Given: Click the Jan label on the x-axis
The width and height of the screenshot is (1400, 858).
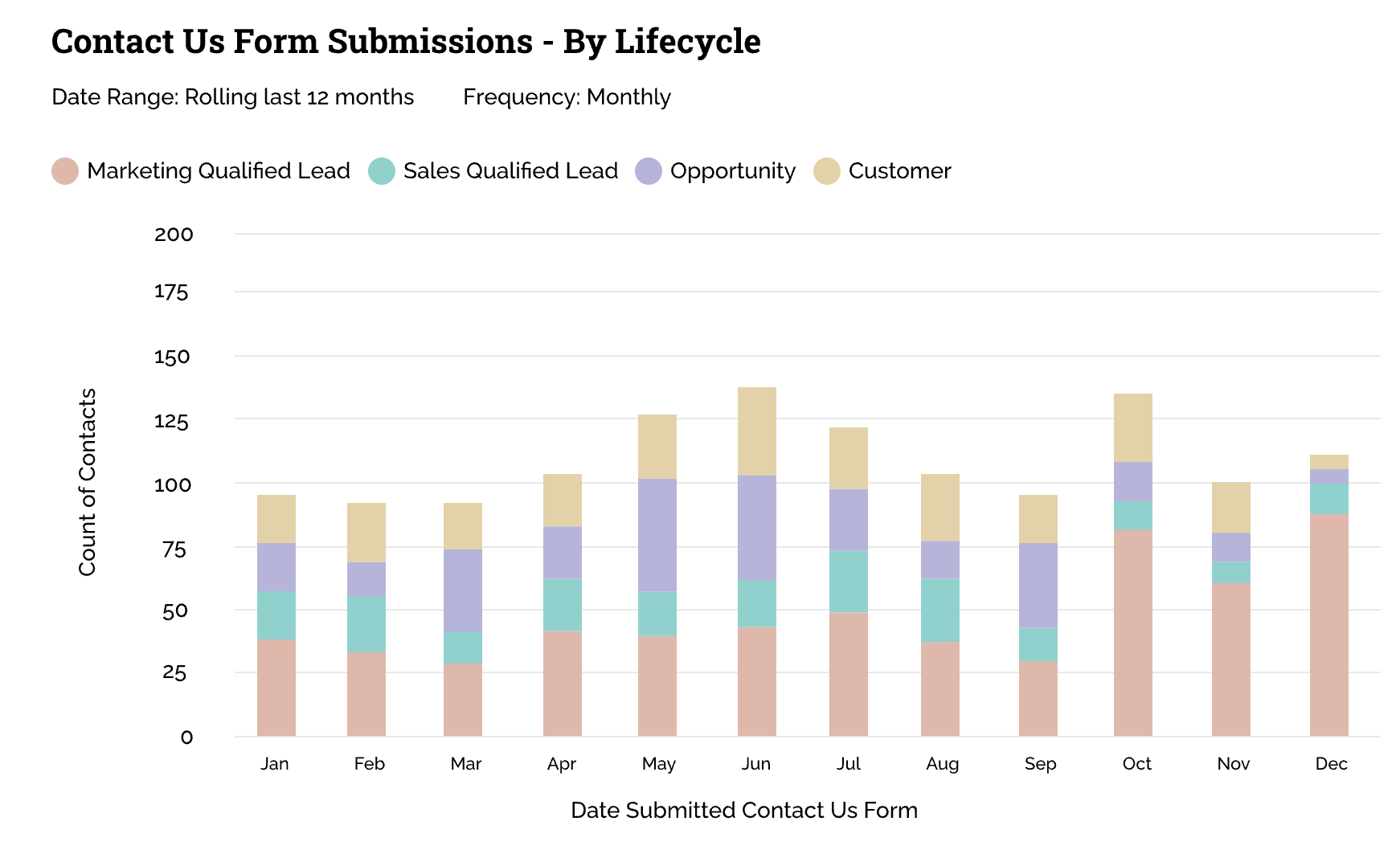Looking at the screenshot, I should click(275, 764).
